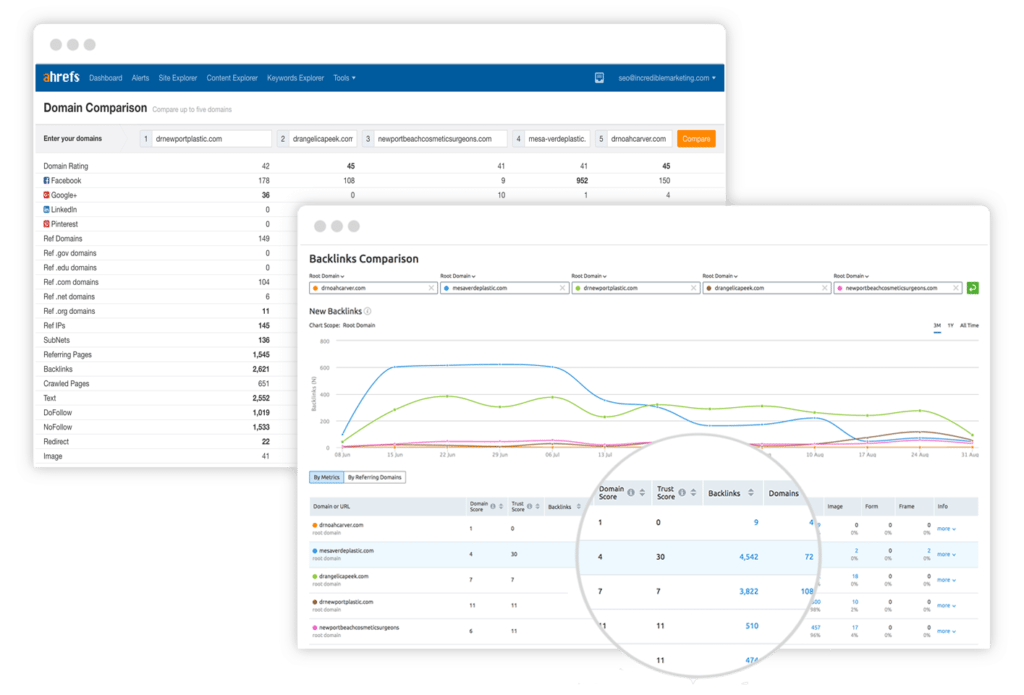
Task: Set chart range to 1Y
Action: click(951, 325)
